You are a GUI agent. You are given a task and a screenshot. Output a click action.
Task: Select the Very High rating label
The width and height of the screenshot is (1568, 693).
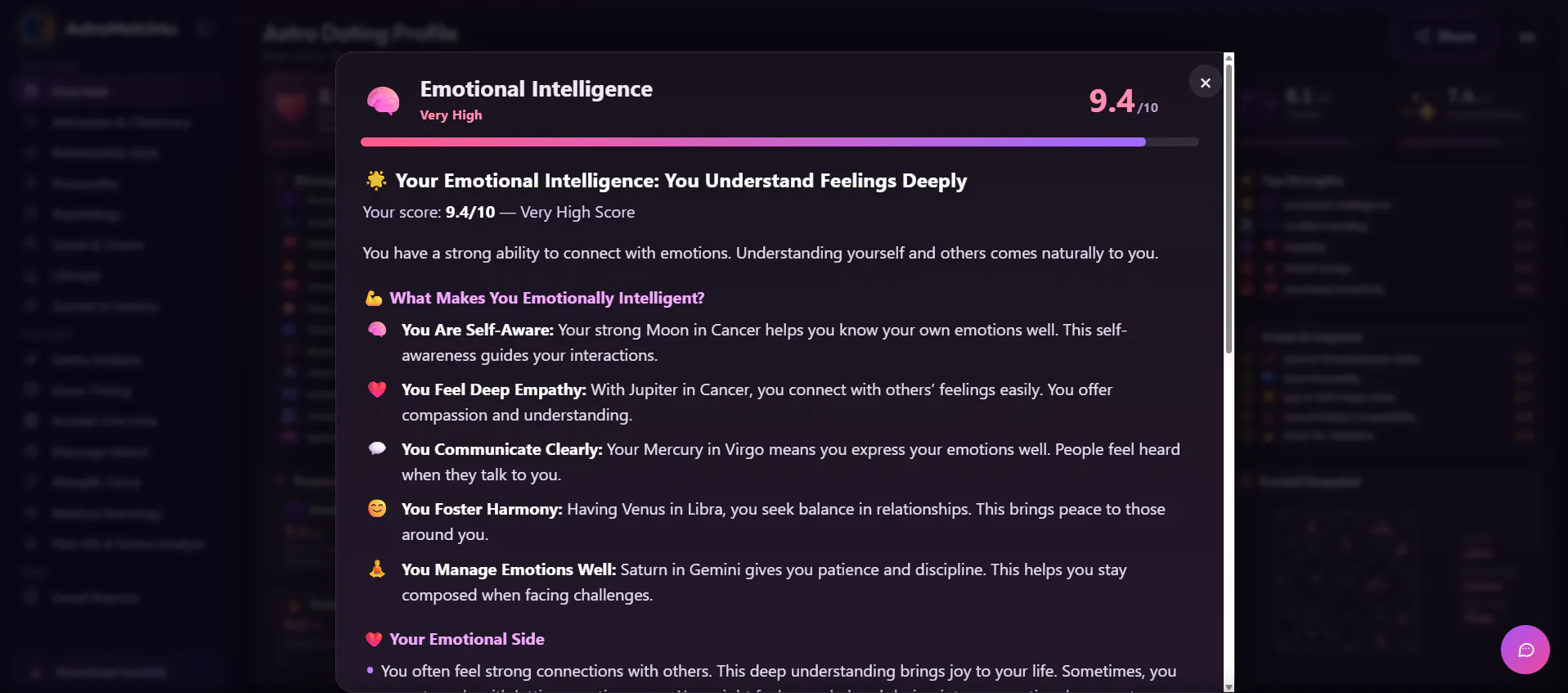(x=451, y=115)
